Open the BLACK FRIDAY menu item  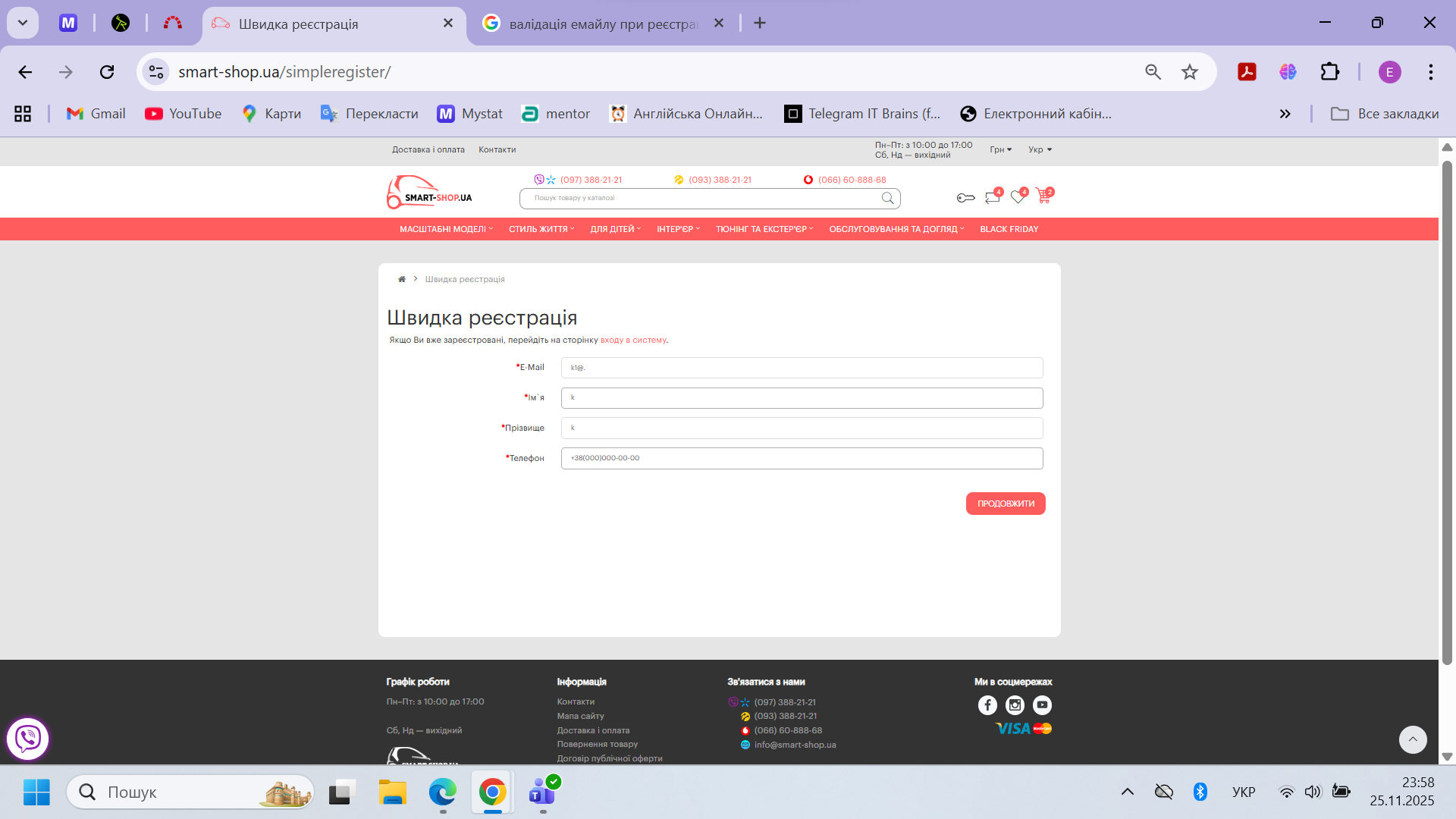coord(1009,229)
